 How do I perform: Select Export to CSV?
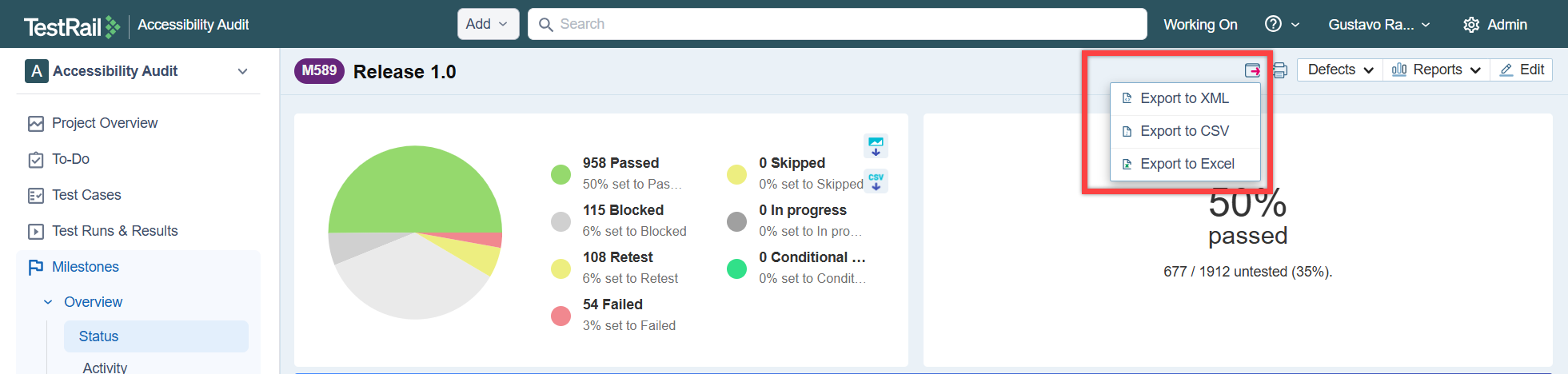[1184, 131]
